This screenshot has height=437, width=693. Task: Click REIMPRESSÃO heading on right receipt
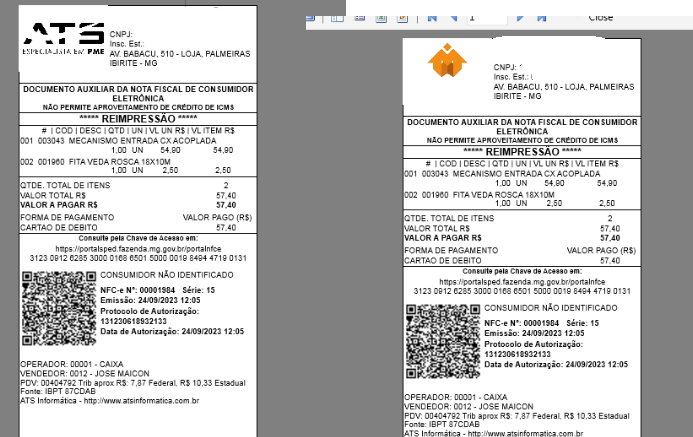tap(522, 152)
